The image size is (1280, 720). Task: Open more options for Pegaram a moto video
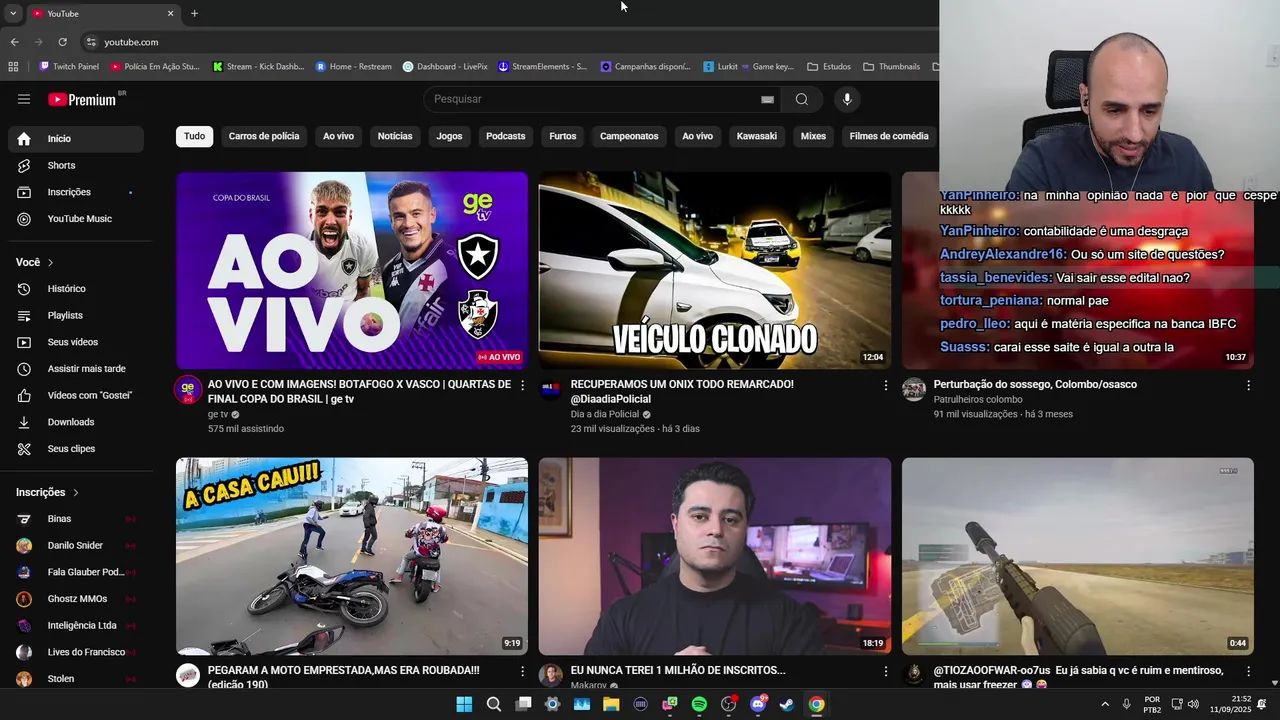pyautogui.click(x=522, y=671)
